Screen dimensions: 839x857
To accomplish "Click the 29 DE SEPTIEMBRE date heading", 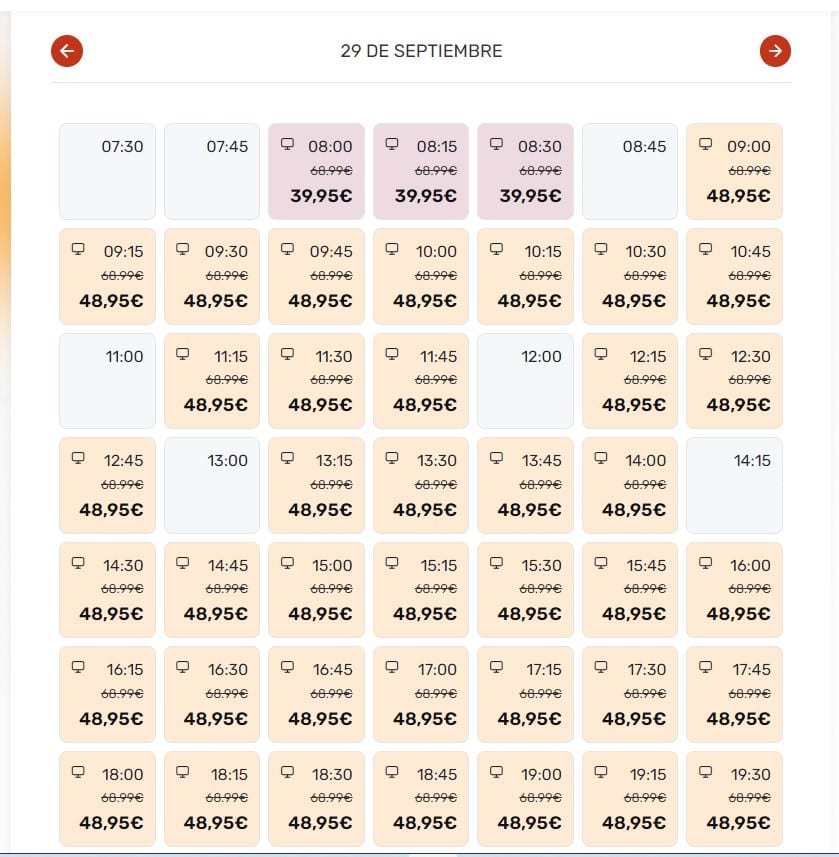I will pos(421,51).
